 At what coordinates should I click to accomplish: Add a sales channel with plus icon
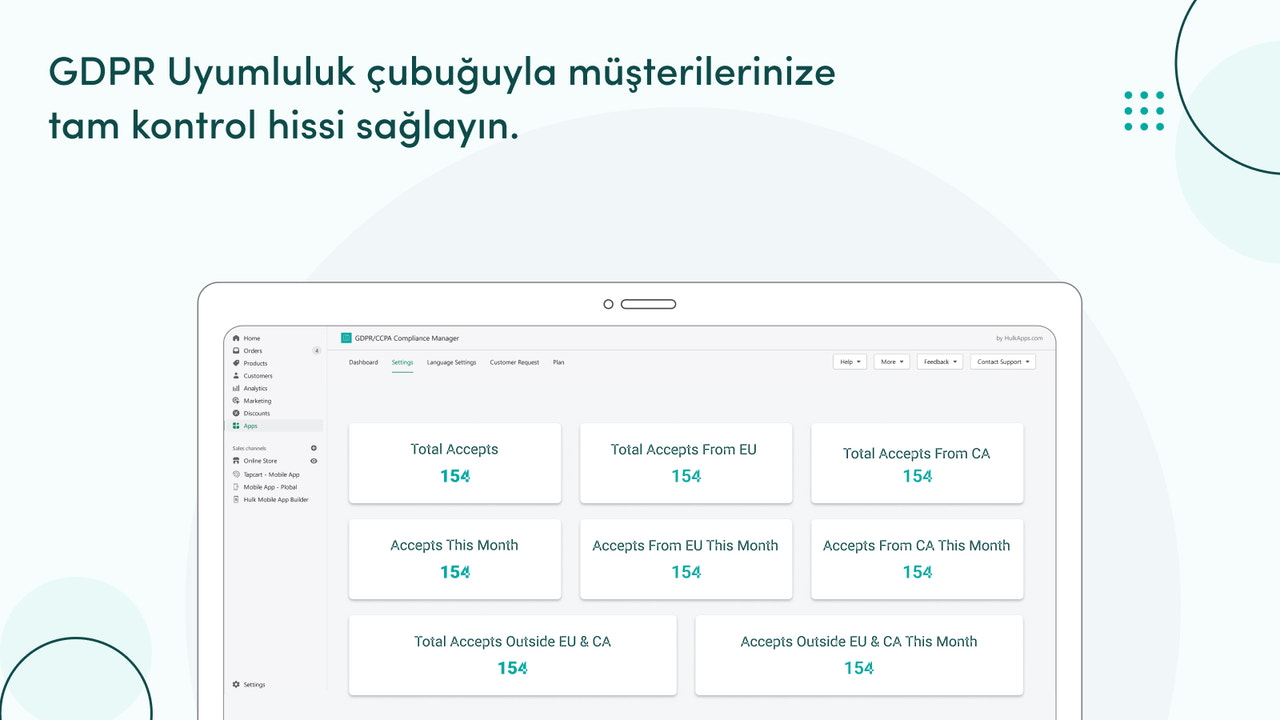[x=314, y=448]
